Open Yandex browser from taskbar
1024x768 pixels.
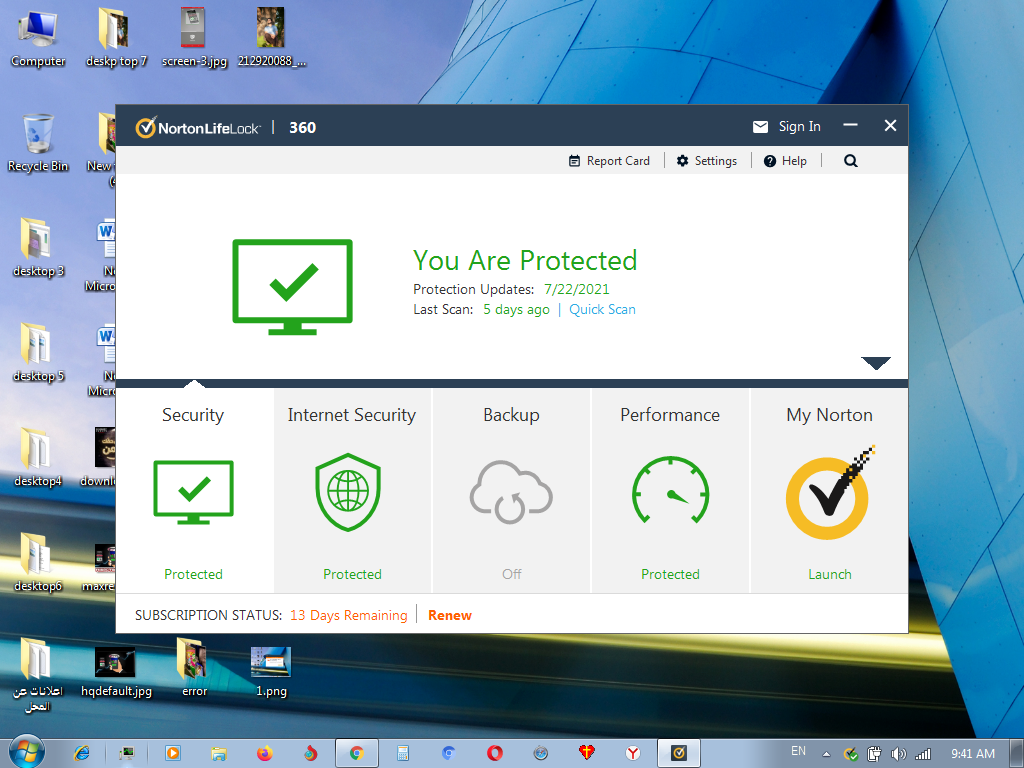tap(633, 754)
